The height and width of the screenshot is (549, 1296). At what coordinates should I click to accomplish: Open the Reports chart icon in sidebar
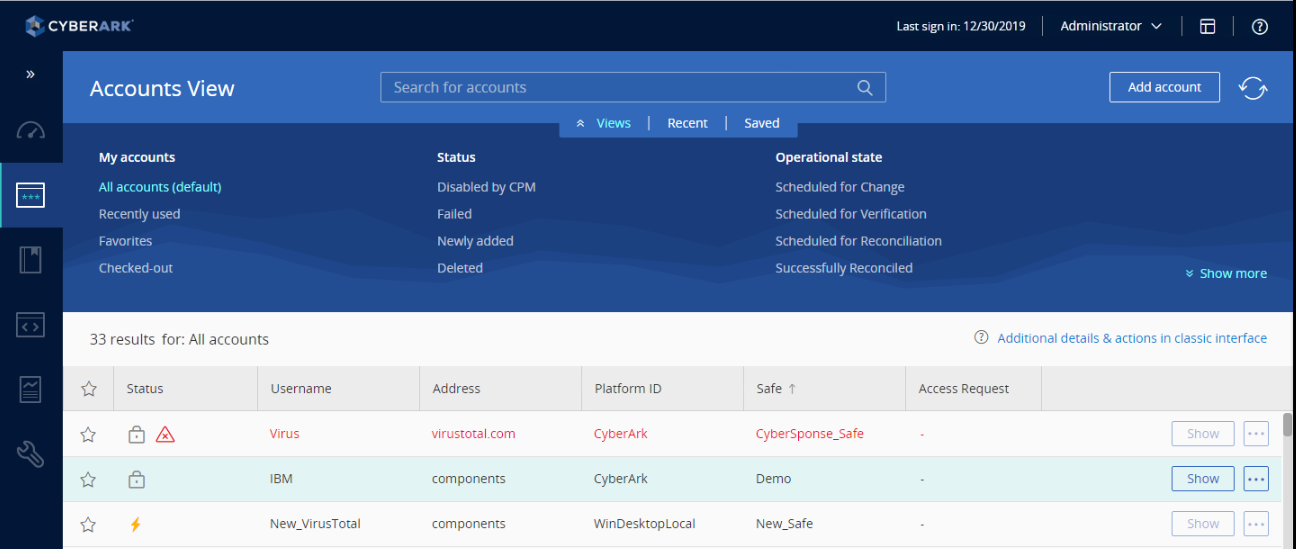31,389
